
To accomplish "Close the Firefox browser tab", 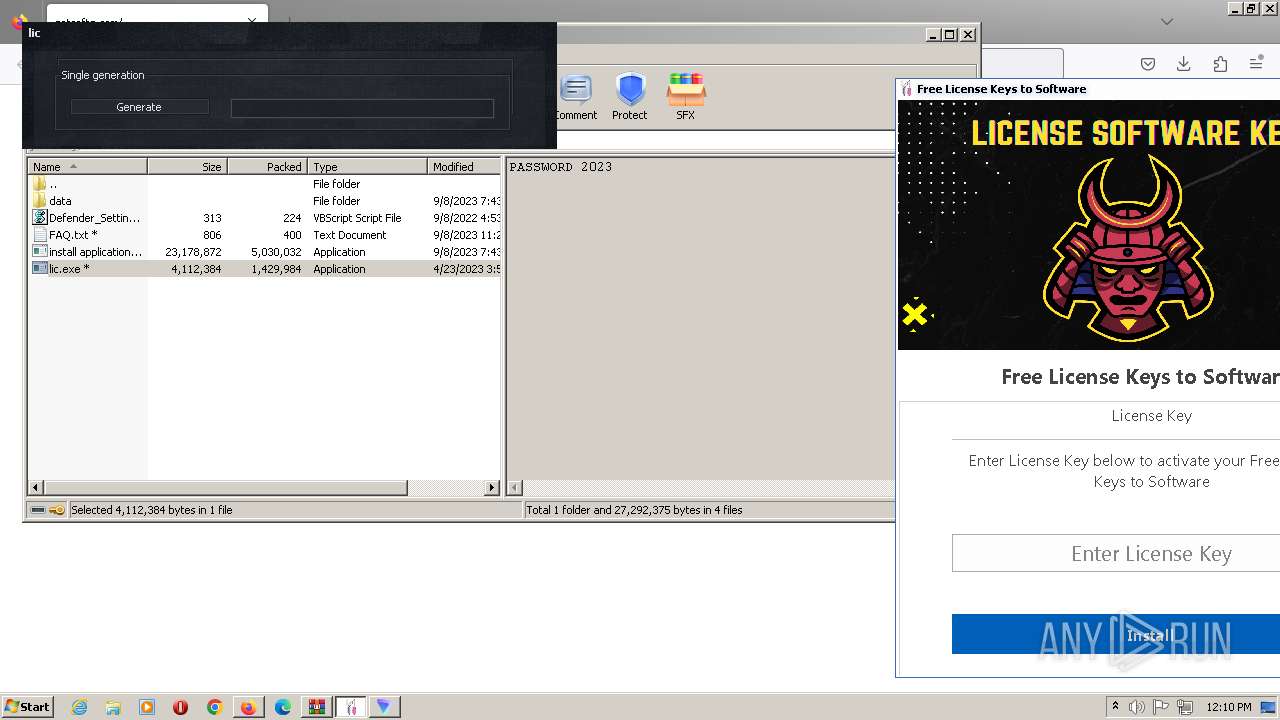I will (x=252, y=20).
